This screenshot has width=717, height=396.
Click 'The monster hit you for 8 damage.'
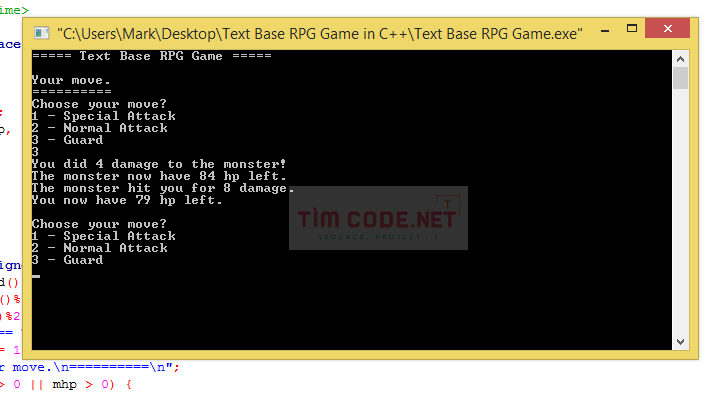tap(163, 188)
